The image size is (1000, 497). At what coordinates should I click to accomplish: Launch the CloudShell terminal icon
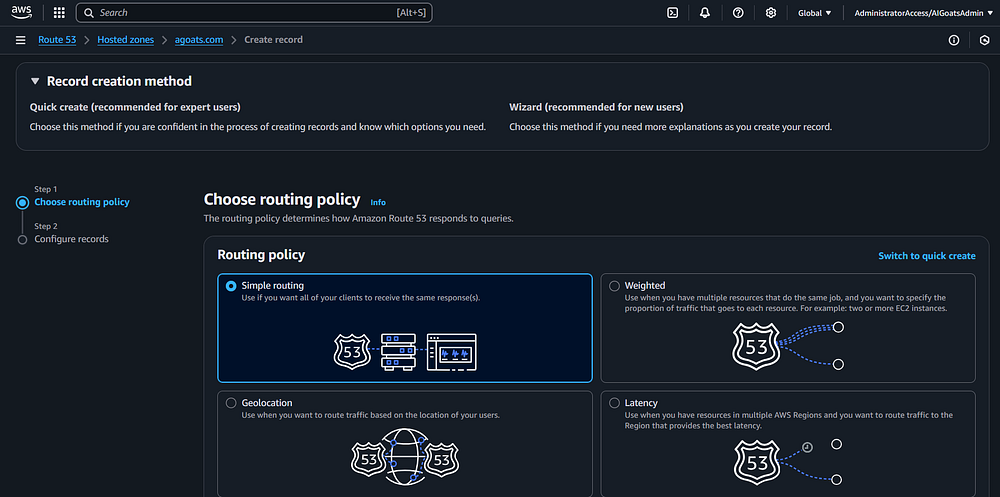pyautogui.click(x=673, y=13)
